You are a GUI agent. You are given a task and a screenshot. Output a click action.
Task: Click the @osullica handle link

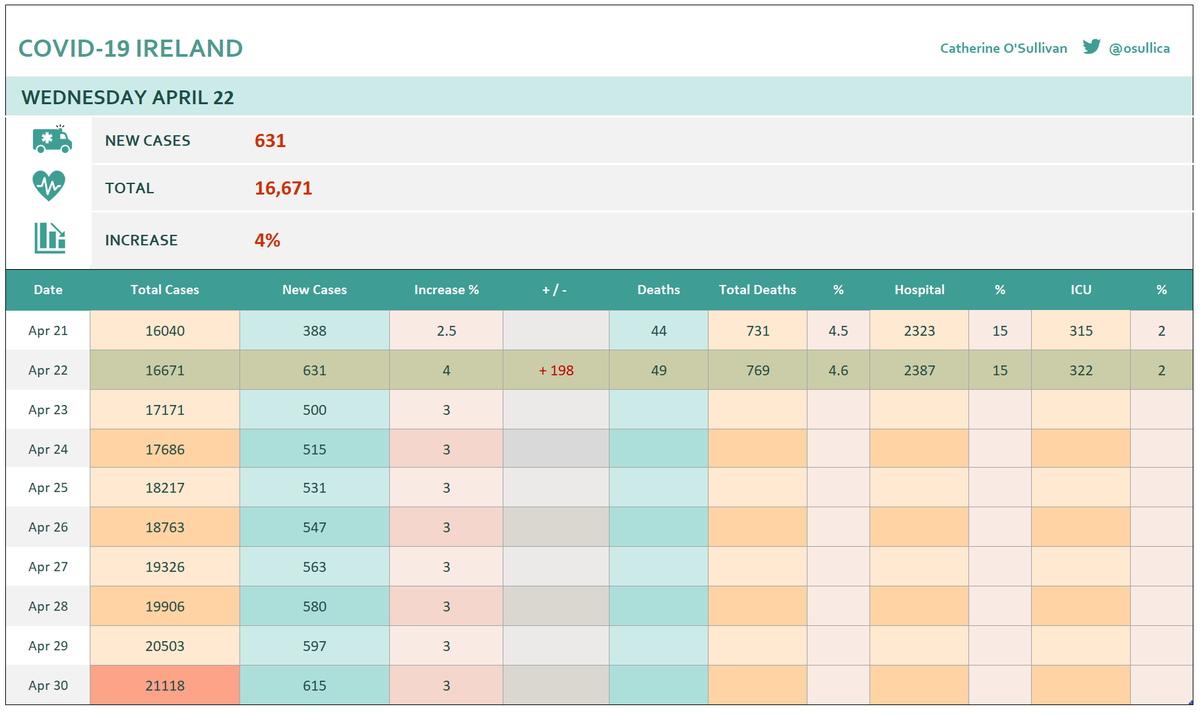pyautogui.click(x=1140, y=47)
